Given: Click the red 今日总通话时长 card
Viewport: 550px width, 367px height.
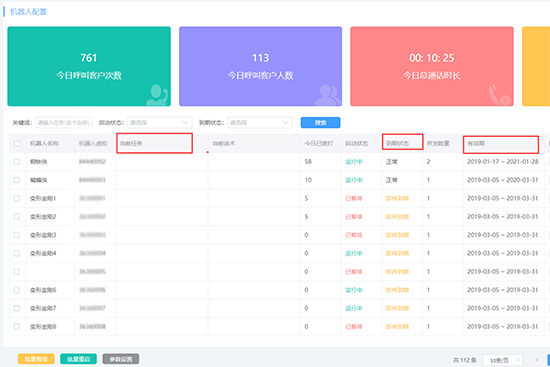Looking at the screenshot, I should (432, 66).
